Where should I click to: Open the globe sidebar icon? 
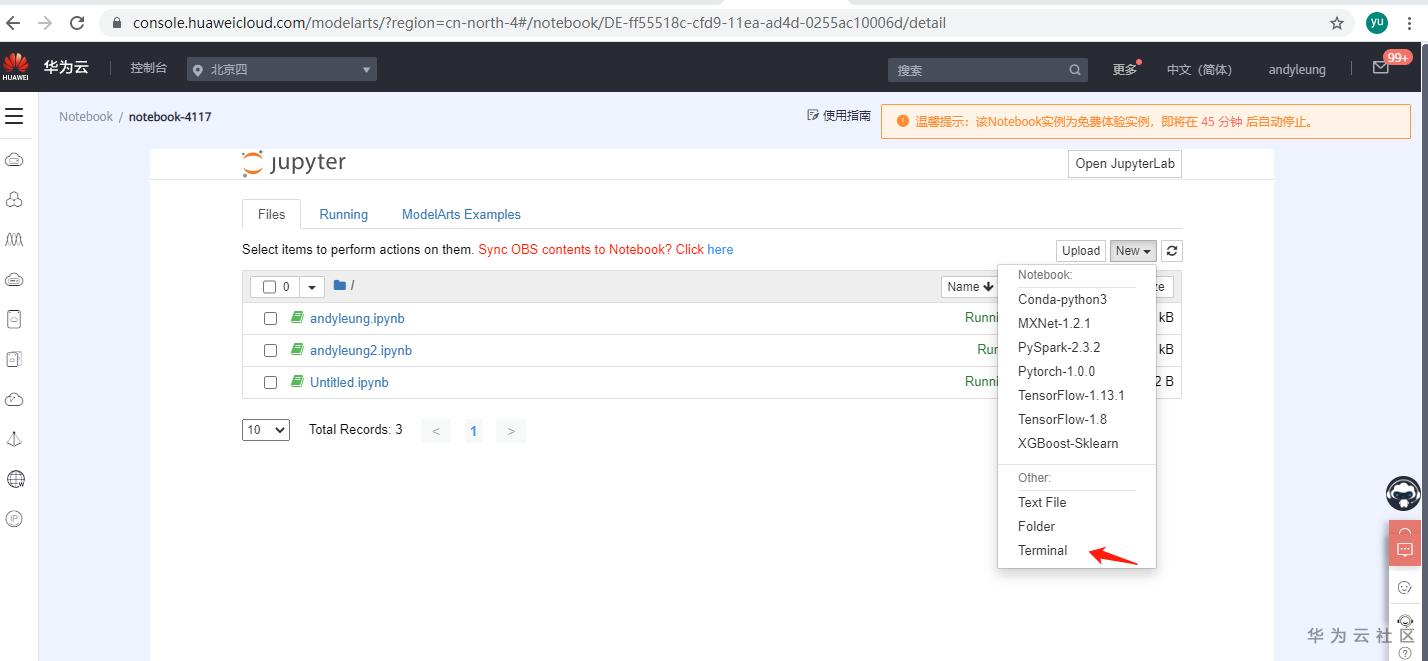(15, 479)
